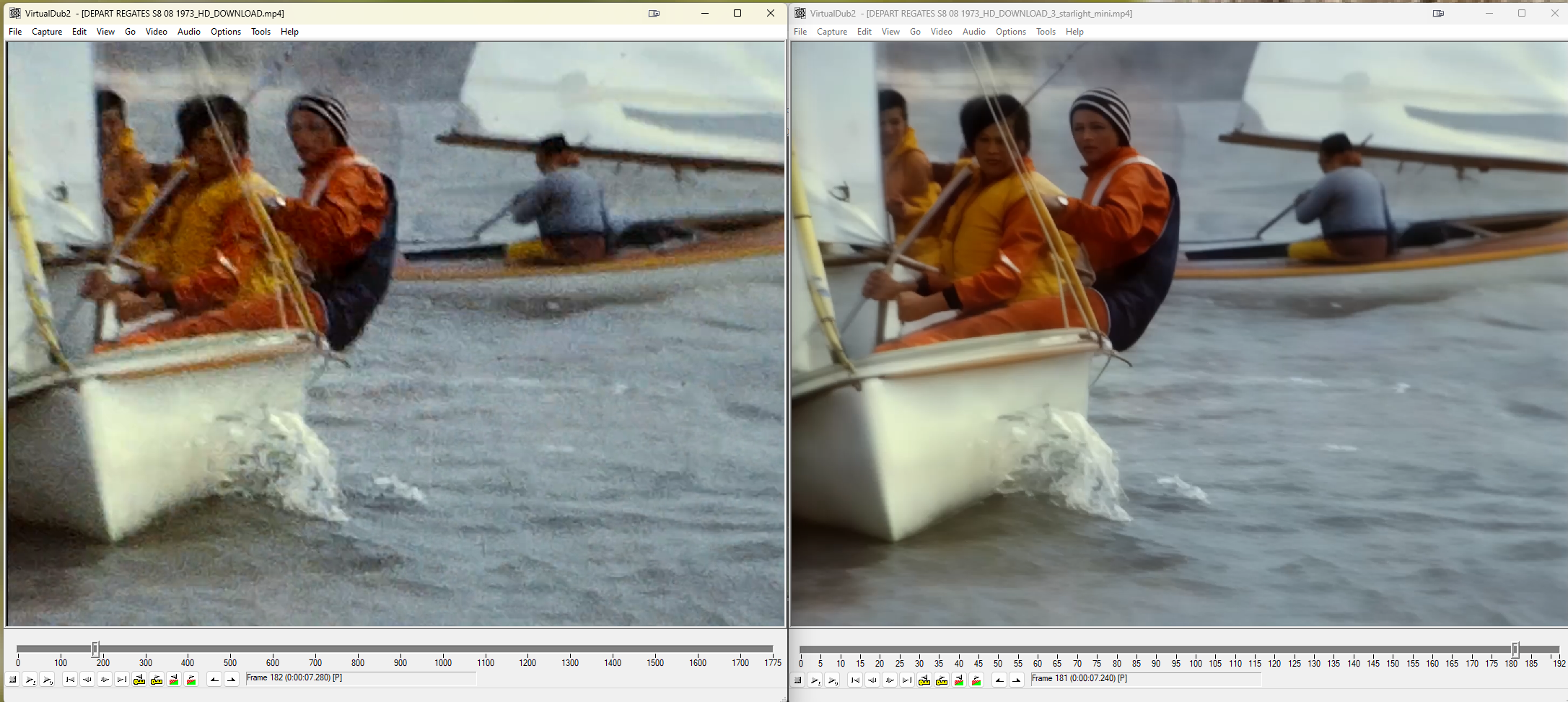Screen dimensions: 1568x702
Task: Play input preview in the right window
Action: (x=815, y=680)
